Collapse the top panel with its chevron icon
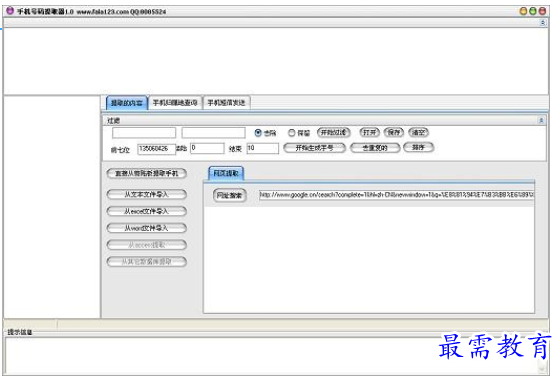Screen dimensions: 560x378 [x=543, y=23]
